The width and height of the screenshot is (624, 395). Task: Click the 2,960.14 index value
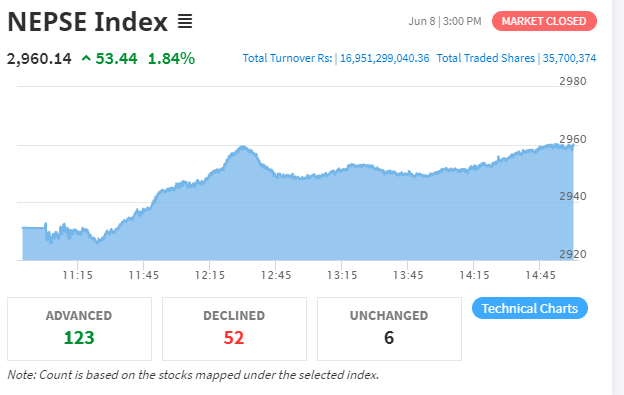click(39, 59)
